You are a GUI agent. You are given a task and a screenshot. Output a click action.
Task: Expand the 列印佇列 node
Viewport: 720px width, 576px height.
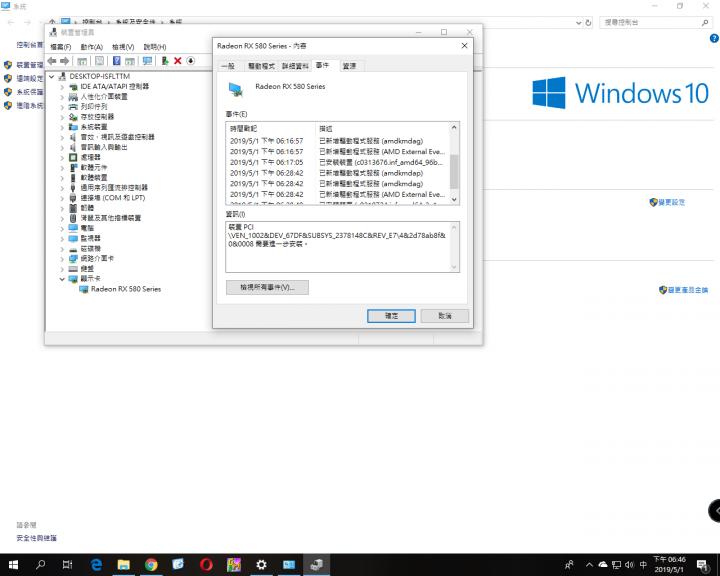[62, 107]
